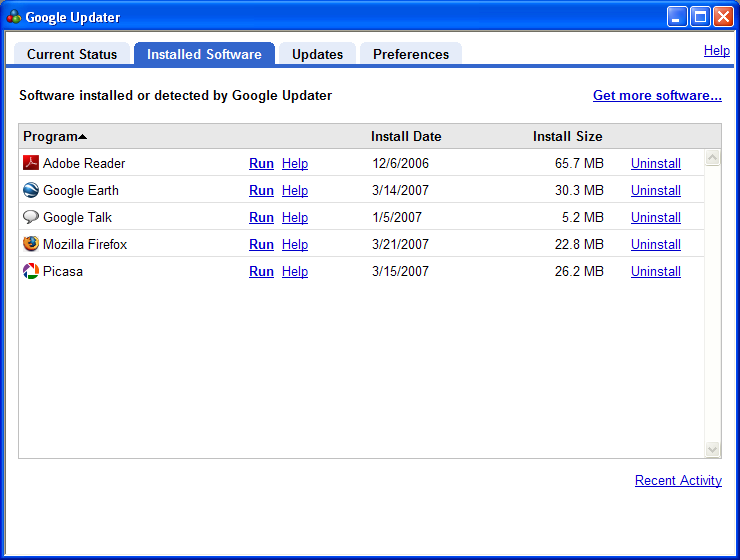This screenshot has height=560, width=740.
Task: Click the Google Earth globe icon
Action: tap(31, 190)
